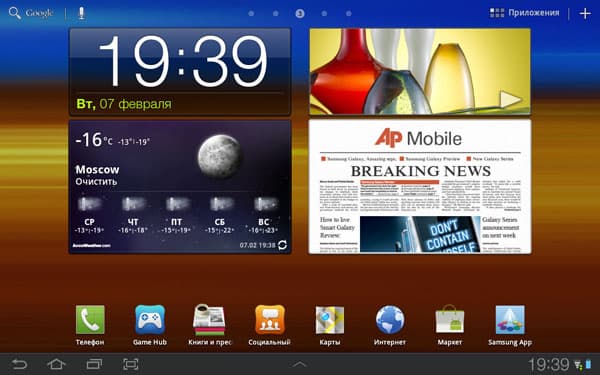Tap the moon weather icon
Viewport: 600px width, 375px height.
[220, 156]
